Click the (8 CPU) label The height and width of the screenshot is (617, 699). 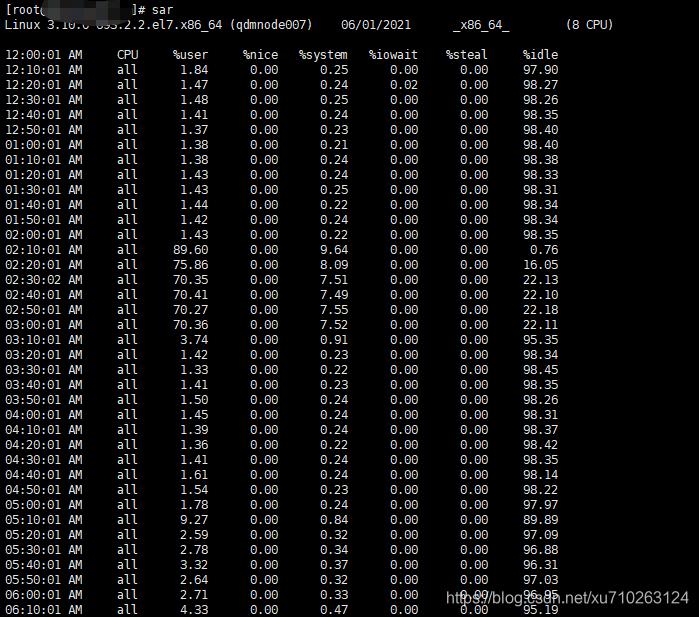click(589, 25)
